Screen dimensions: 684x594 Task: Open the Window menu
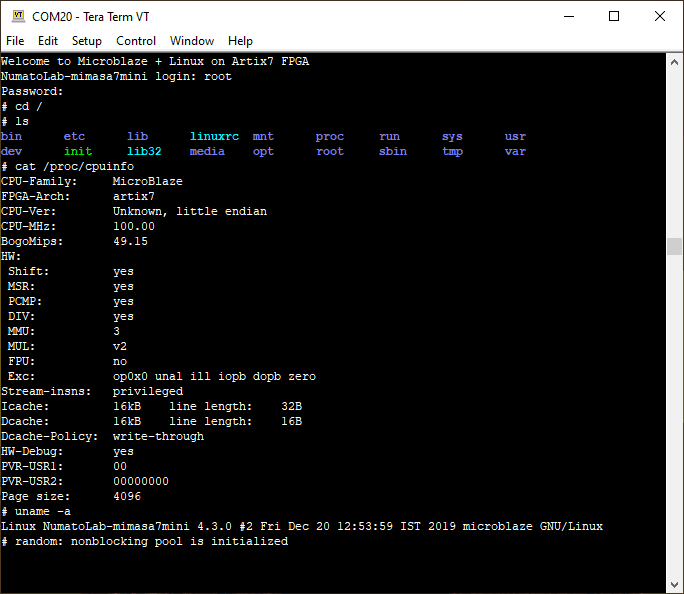pos(191,41)
